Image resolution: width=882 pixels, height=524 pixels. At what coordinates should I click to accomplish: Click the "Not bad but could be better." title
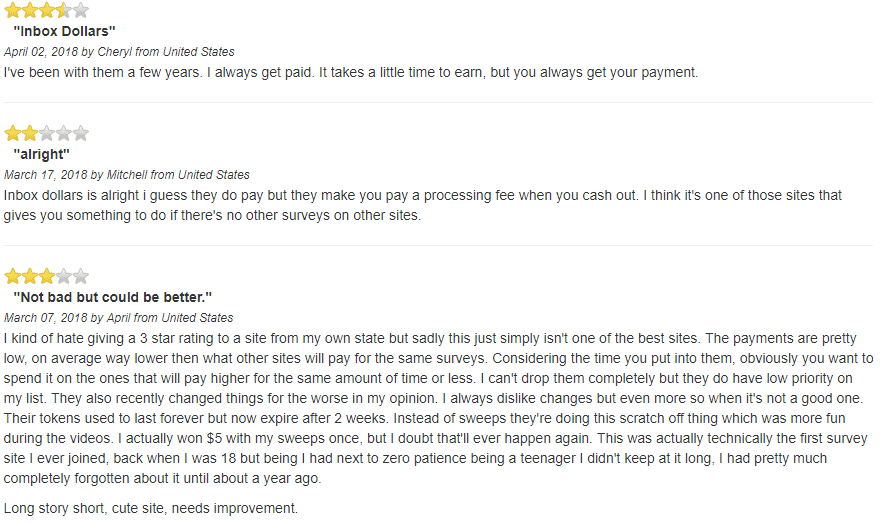(x=112, y=297)
